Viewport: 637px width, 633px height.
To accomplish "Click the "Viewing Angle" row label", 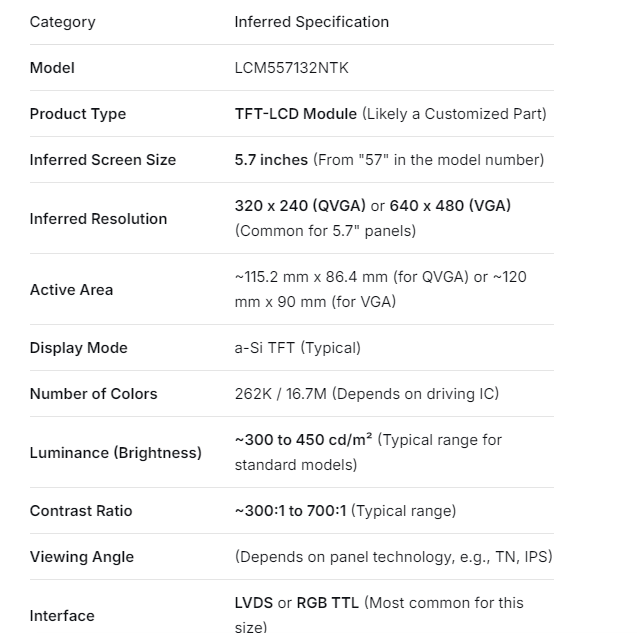I will click(x=81, y=557).
